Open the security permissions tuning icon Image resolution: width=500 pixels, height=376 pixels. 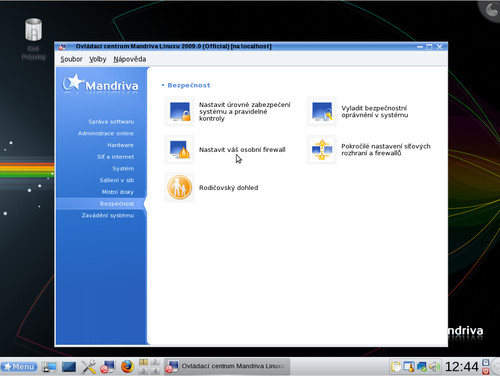pyautogui.click(x=322, y=111)
